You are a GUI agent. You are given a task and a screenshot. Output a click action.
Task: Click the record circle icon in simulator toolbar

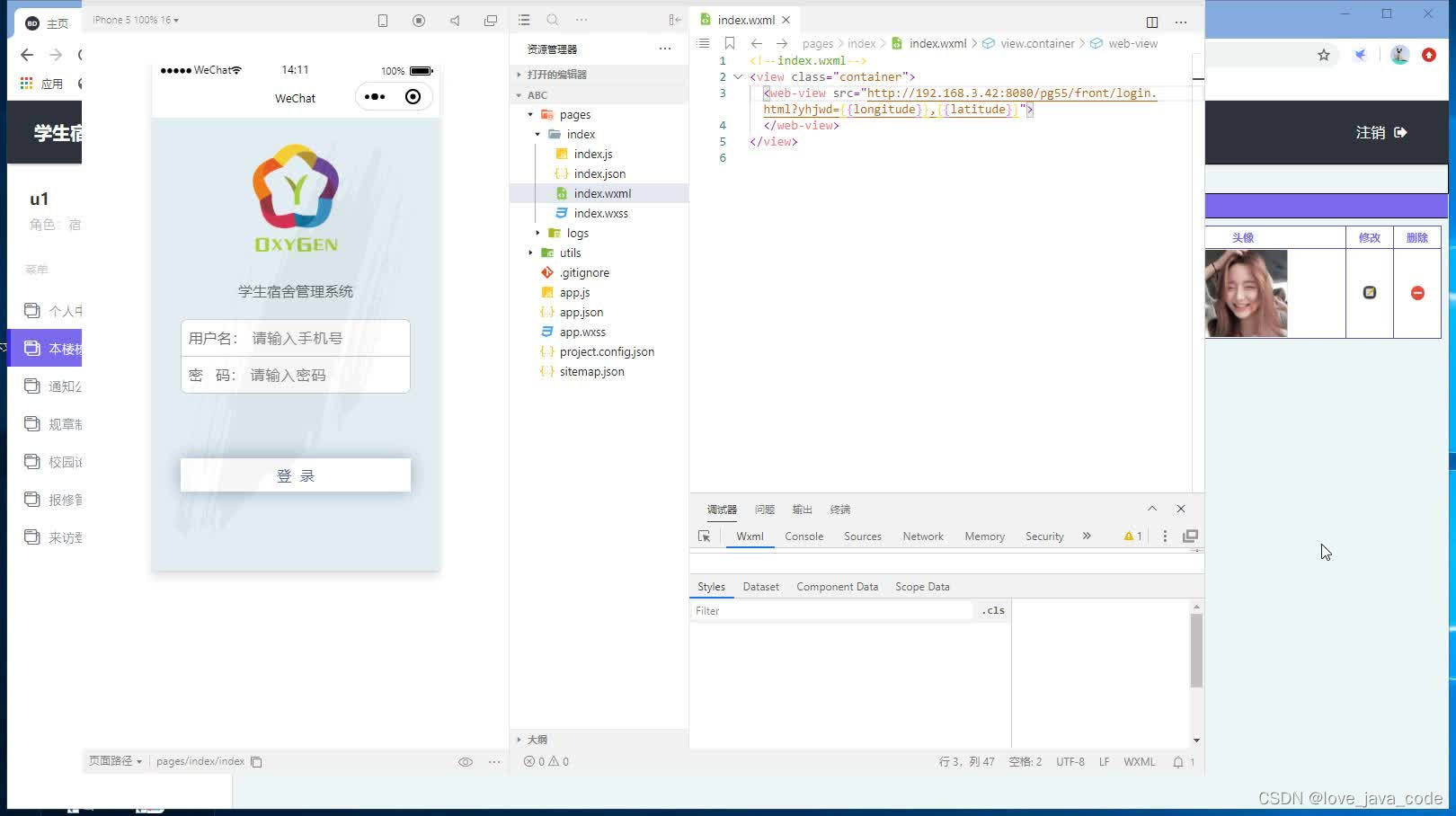[419, 21]
